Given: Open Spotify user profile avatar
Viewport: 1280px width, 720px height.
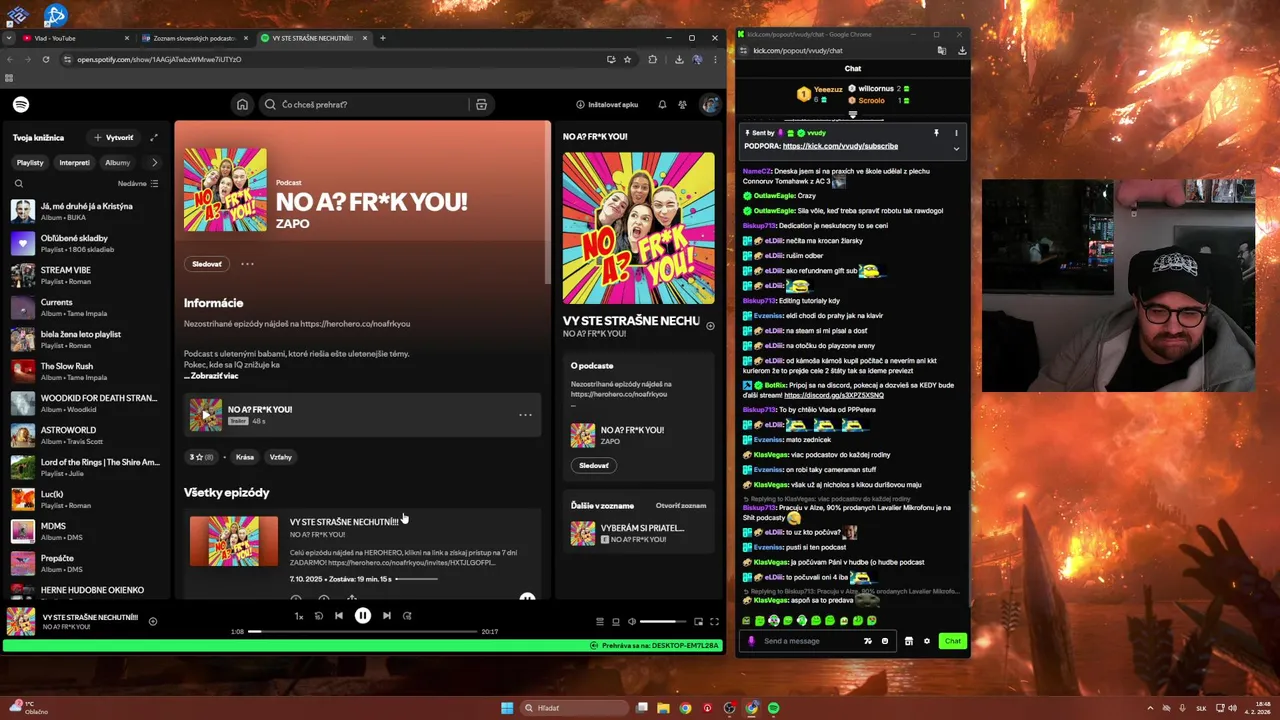Looking at the screenshot, I should [710, 104].
